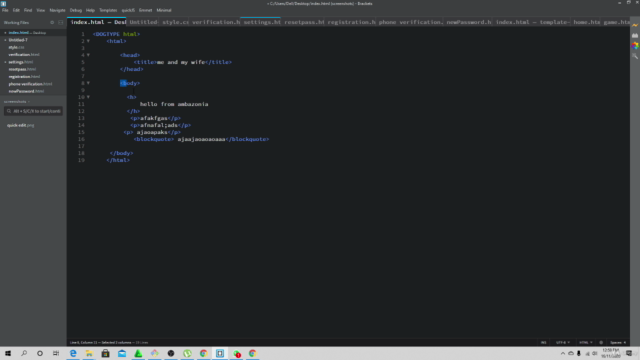
Task: Select registration.html in Working Files list
Action: click(x=24, y=76)
